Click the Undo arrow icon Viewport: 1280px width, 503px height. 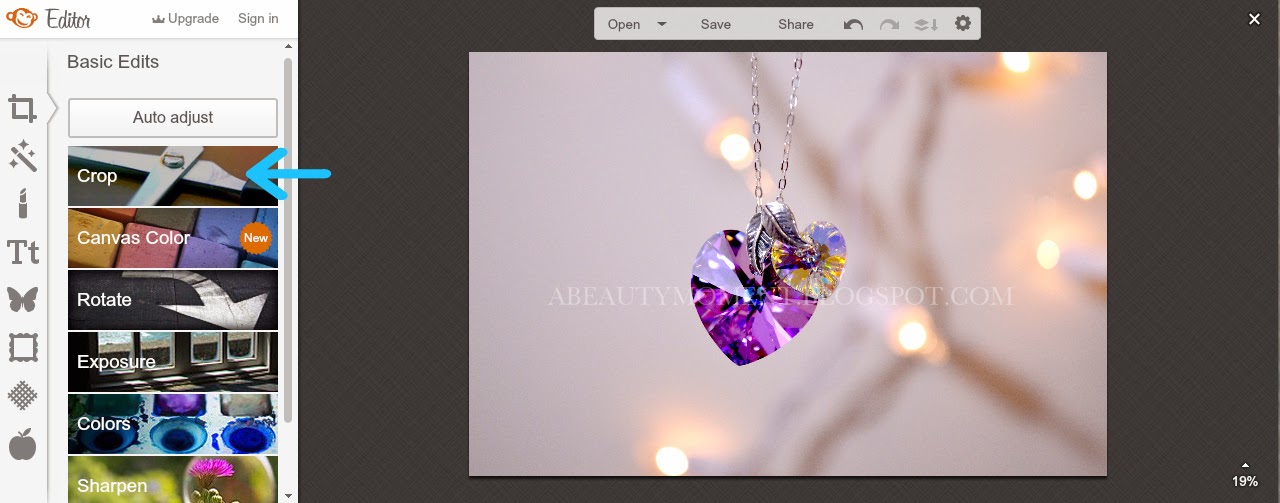853,24
